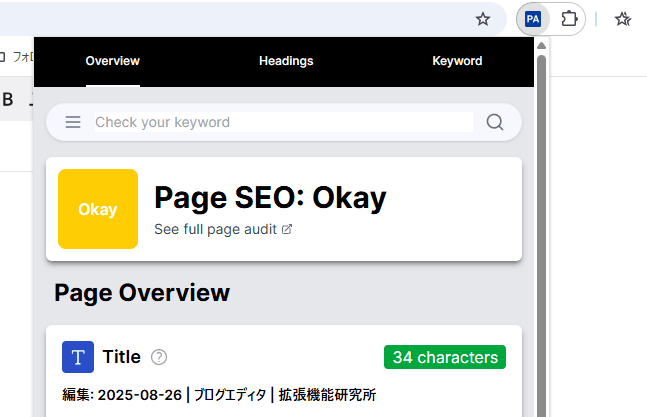
Task: Open the See full page audit link
Action: pyautogui.click(x=223, y=229)
